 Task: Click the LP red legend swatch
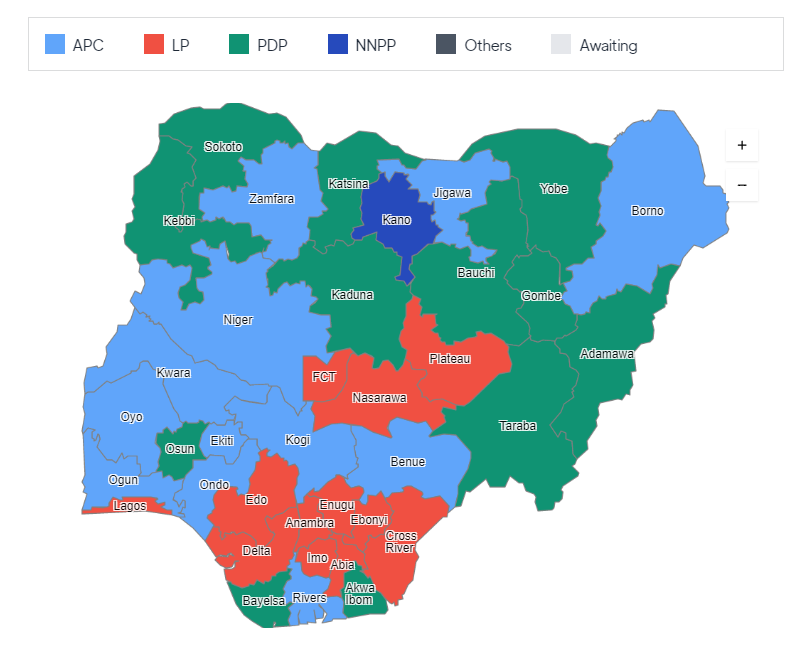(x=154, y=44)
